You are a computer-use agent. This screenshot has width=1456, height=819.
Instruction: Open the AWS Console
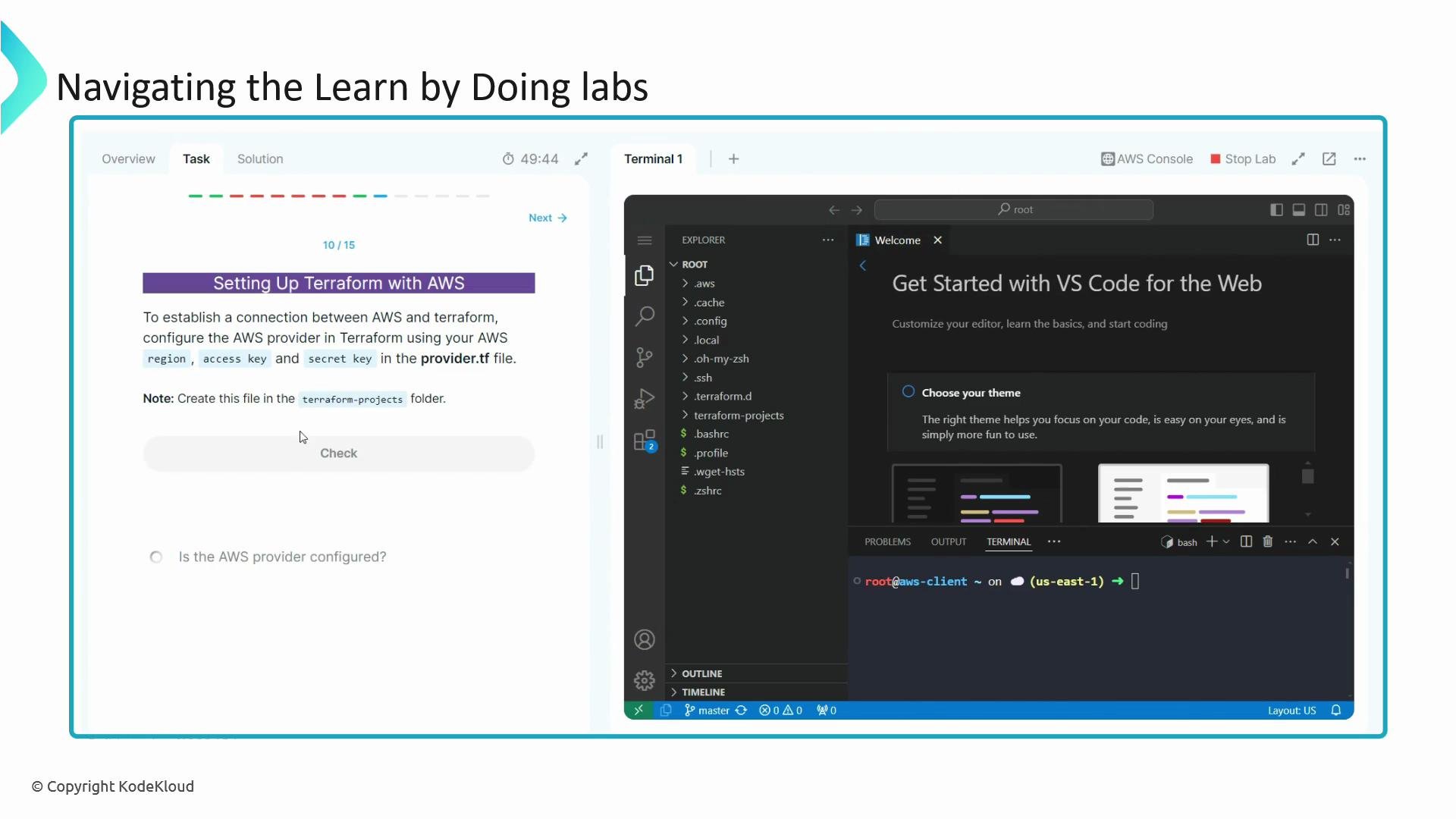pyautogui.click(x=1147, y=158)
